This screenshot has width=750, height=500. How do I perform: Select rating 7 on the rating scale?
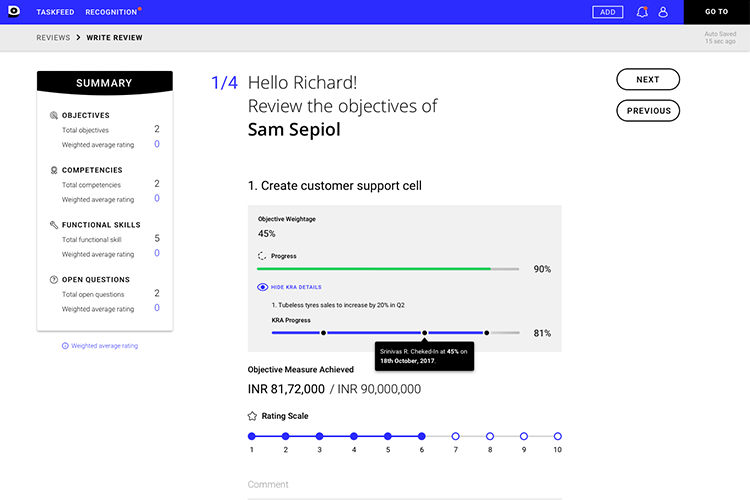click(455, 436)
